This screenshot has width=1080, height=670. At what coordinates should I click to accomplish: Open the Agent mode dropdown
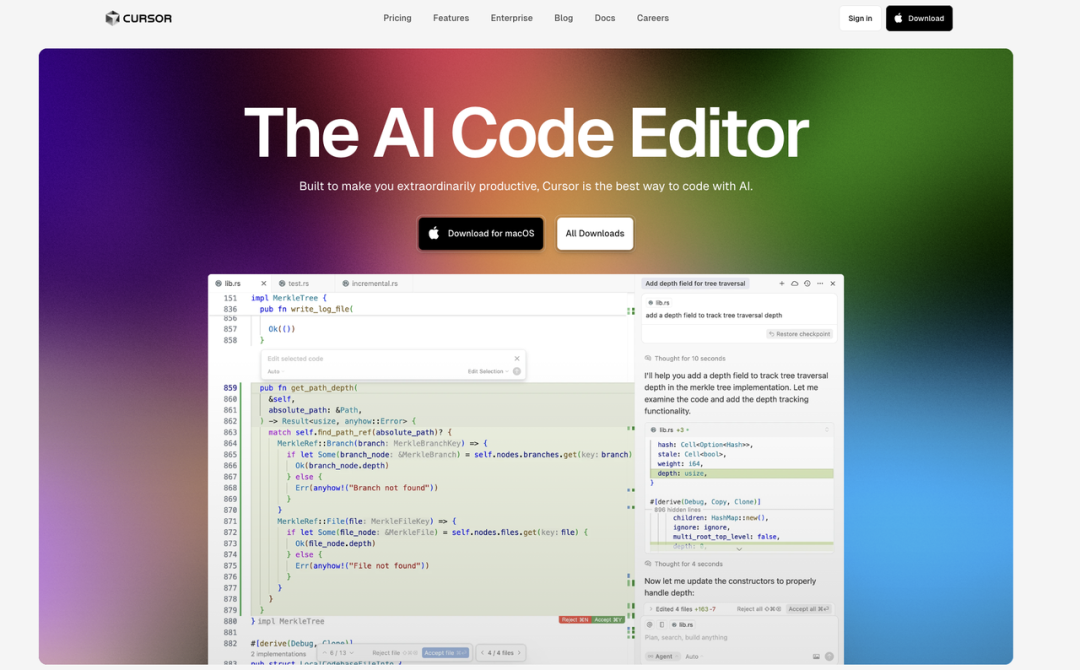click(663, 656)
